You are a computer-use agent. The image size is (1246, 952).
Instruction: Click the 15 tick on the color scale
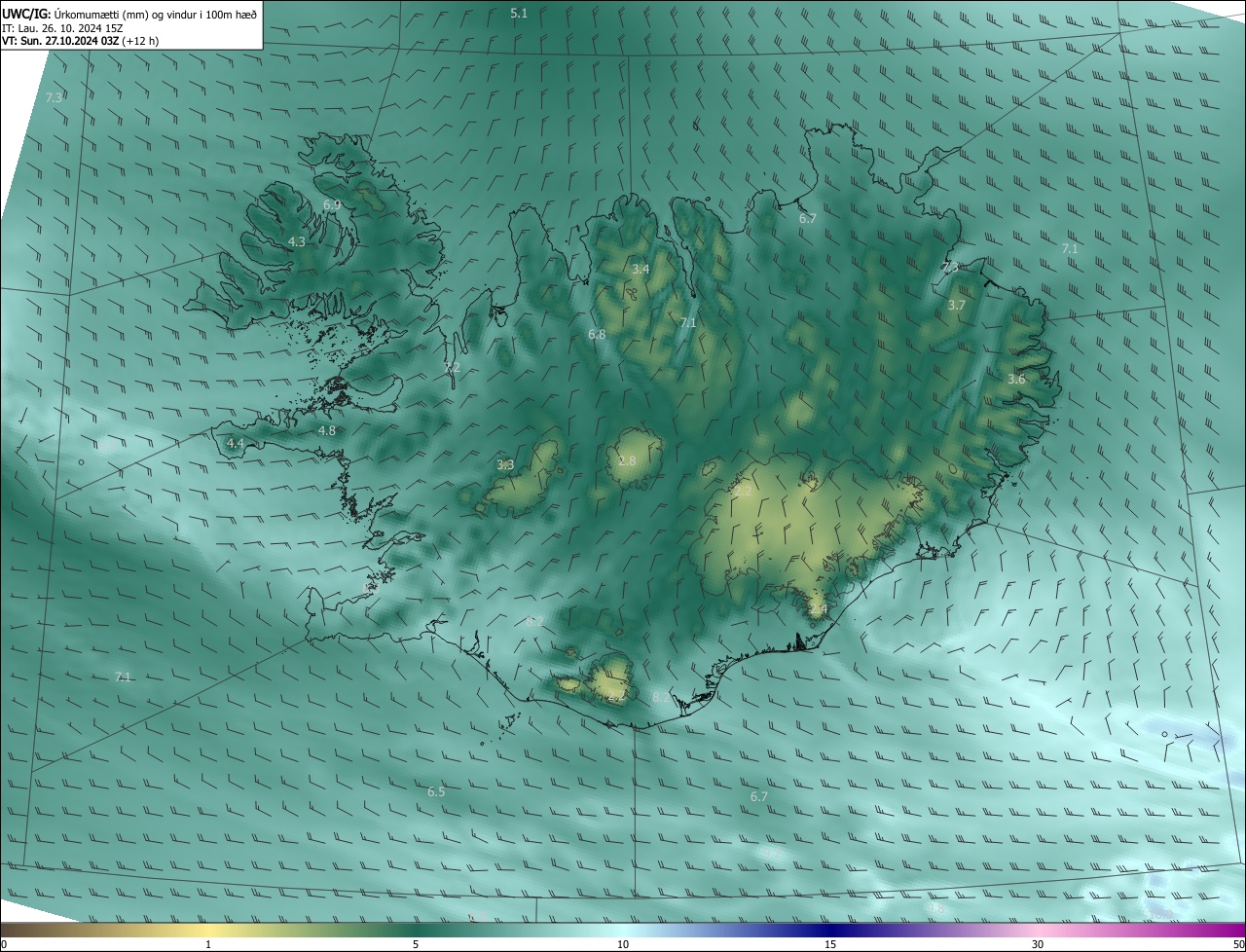(830, 944)
